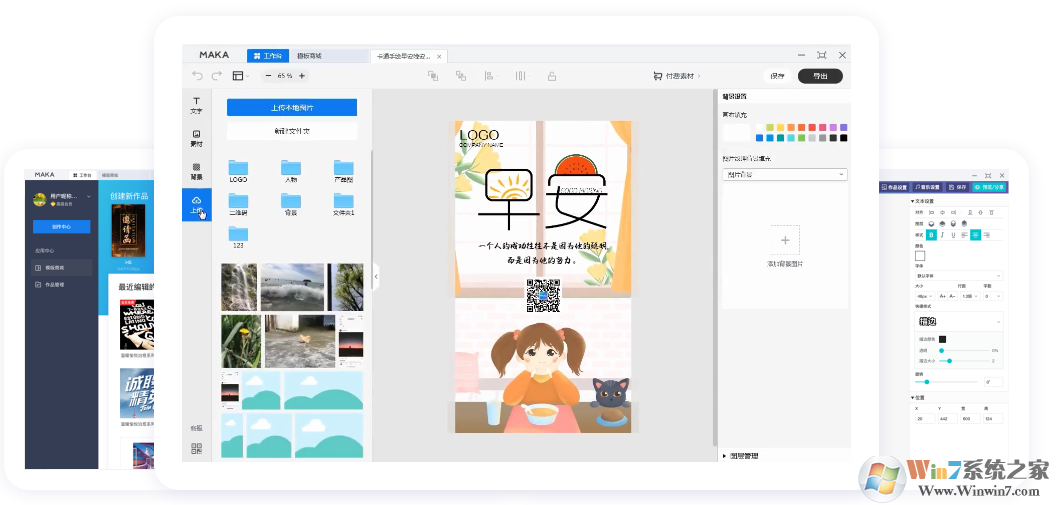Open the background fill mode dropdown
1056x505 pixels.
pos(784,174)
